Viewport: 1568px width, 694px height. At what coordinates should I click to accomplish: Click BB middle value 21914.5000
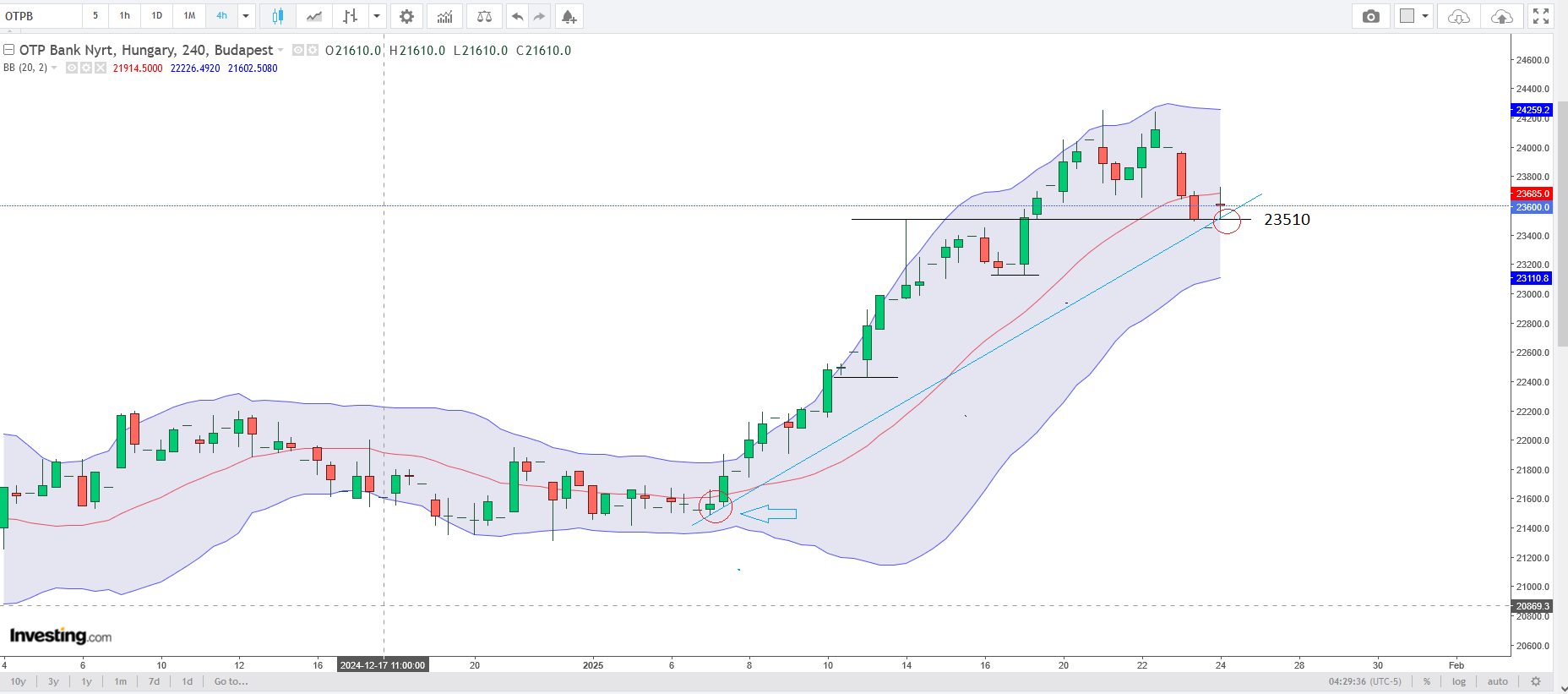pyautogui.click(x=138, y=68)
